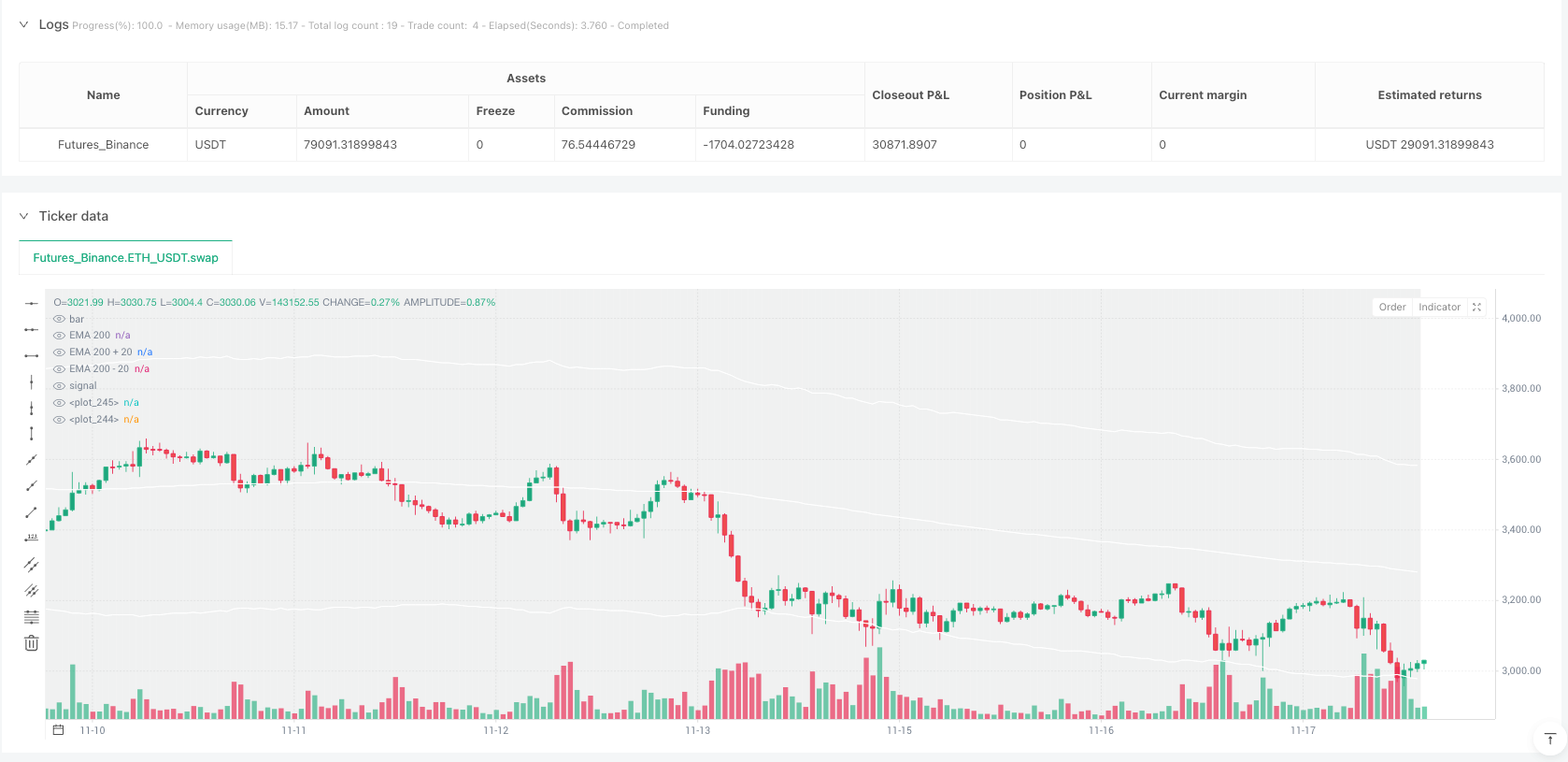Click the Funding column header
Viewport: 1568px width, 762px height.
[780, 111]
